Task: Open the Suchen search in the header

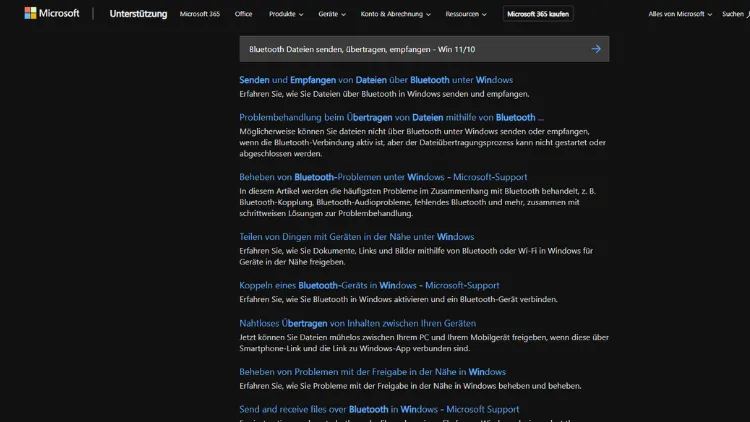Action: [x=736, y=14]
